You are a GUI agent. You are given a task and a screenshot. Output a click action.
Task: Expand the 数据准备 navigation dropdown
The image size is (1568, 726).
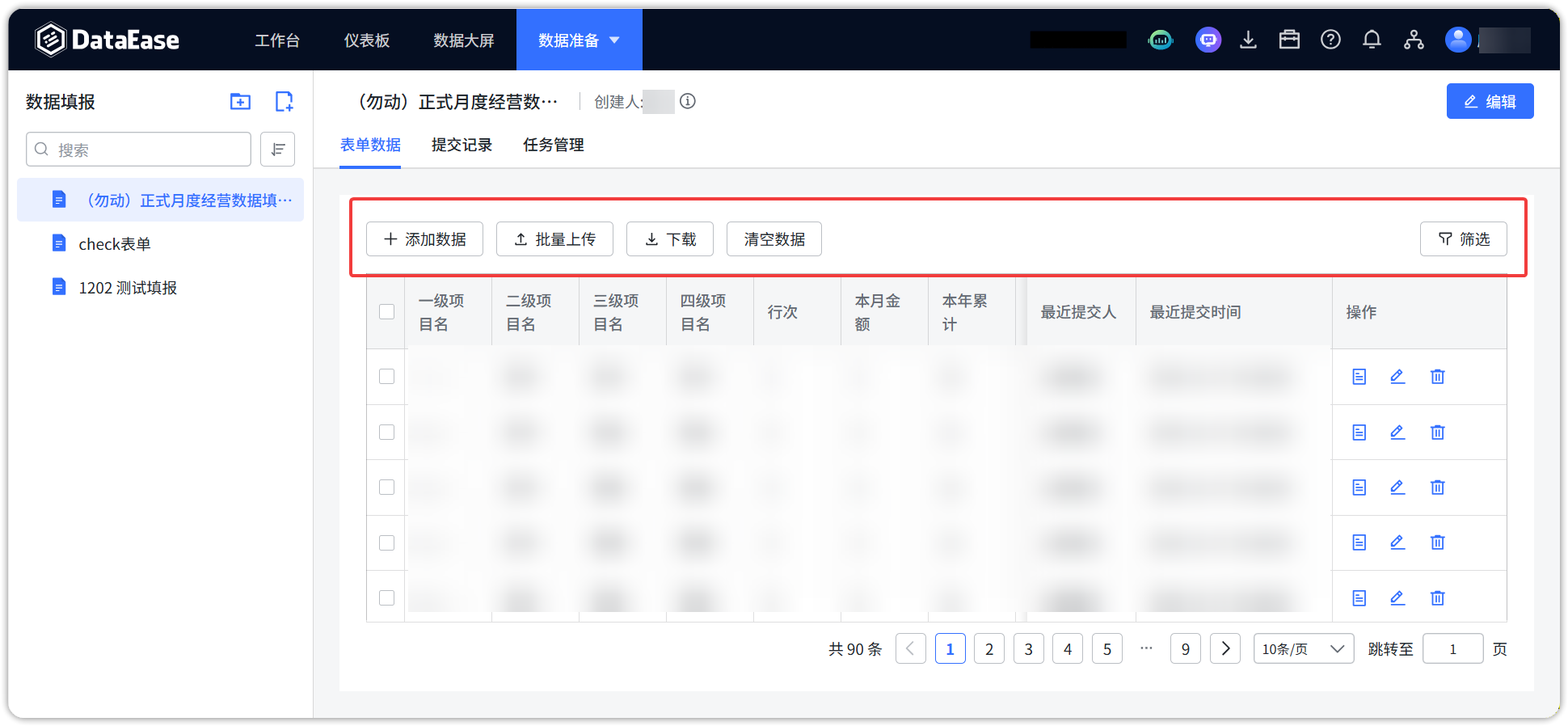pyautogui.click(x=579, y=40)
